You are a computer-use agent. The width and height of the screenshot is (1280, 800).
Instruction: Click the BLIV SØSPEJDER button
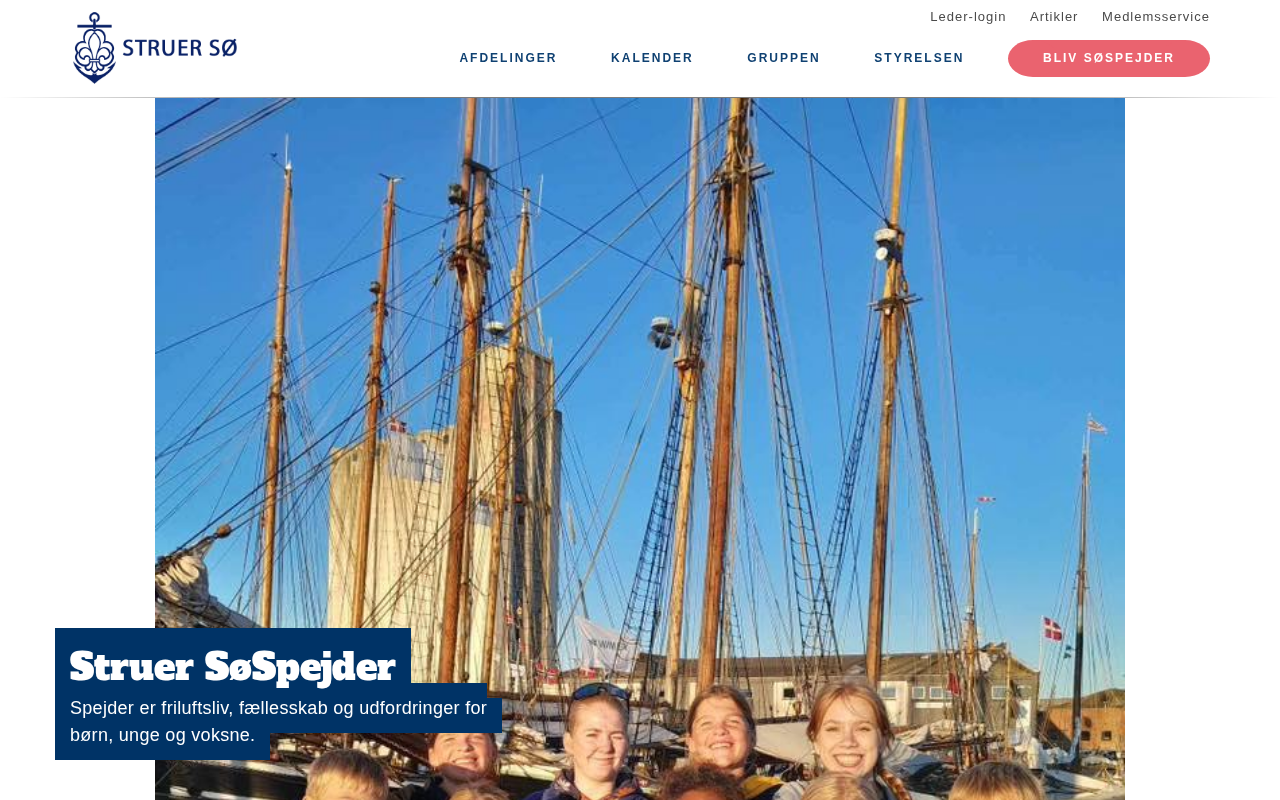tap(1109, 58)
